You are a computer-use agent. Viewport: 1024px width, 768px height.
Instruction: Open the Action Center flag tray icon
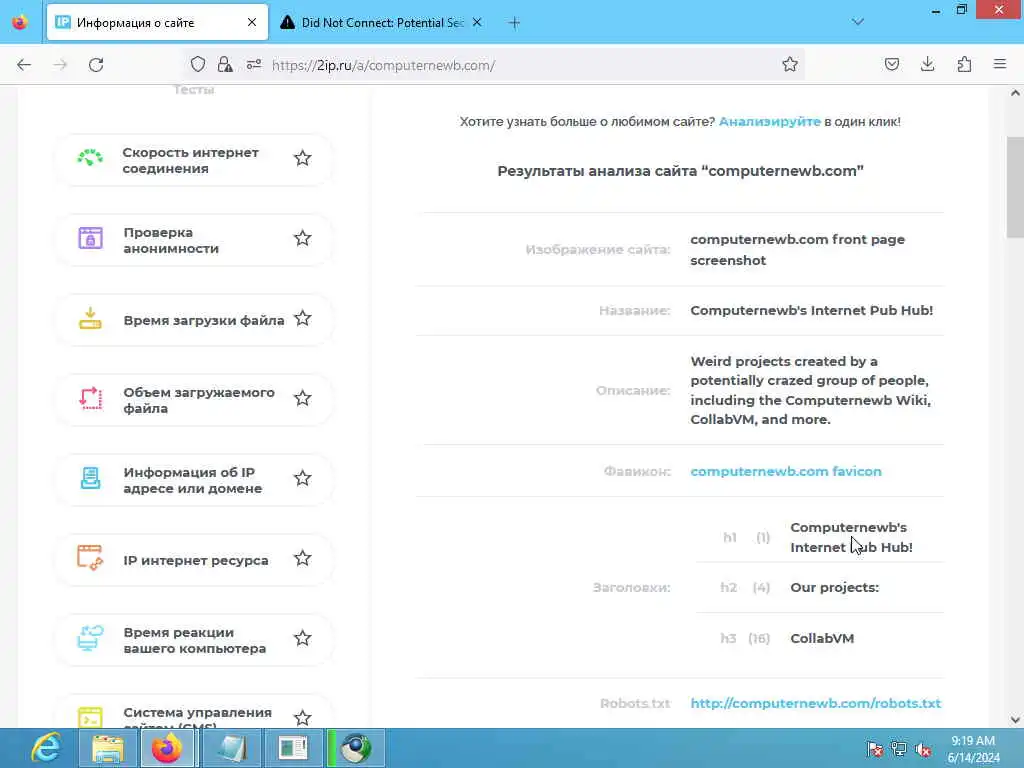[x=875, y=749]
